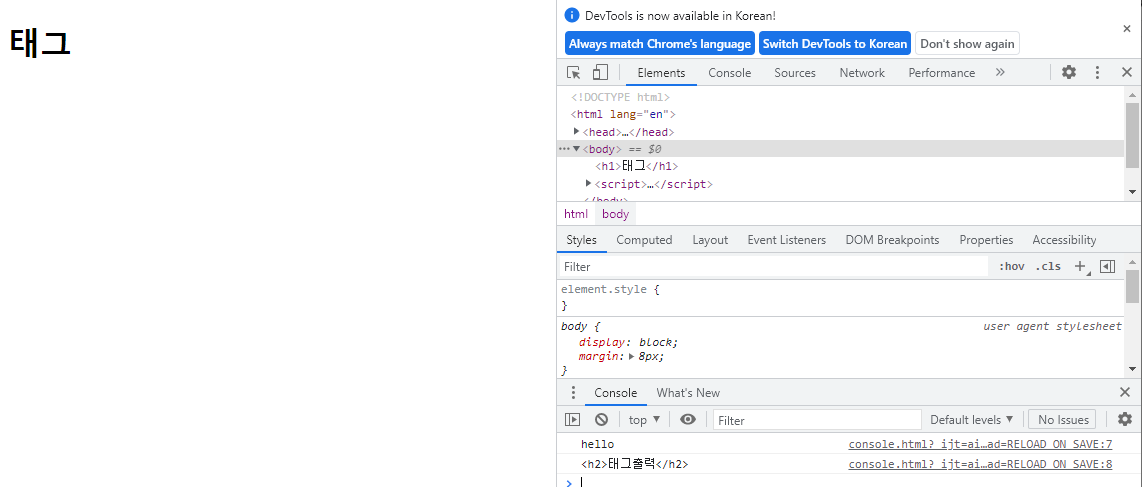Select the Styles pane tab
The width and height of the screenshot is (1142, 487).
point(581,240)
